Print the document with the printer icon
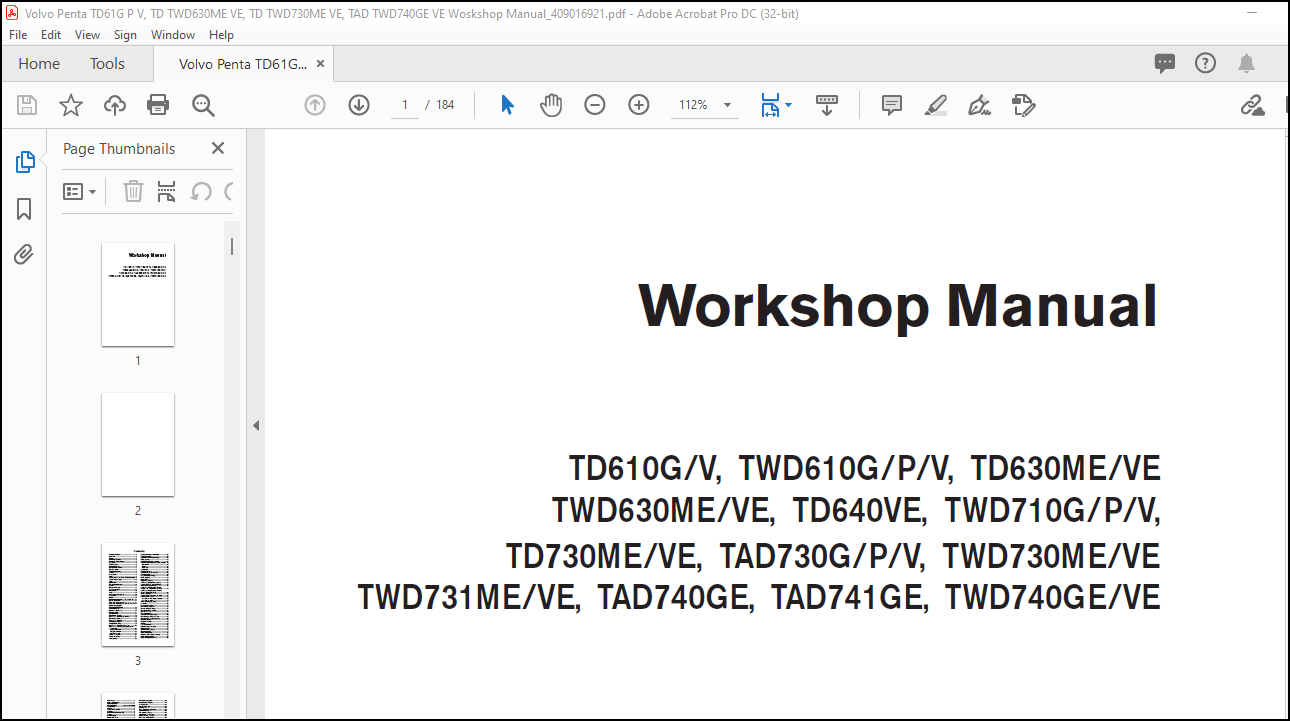Image resolution: width=1290 pixels, height=721 pixels. 158,105
